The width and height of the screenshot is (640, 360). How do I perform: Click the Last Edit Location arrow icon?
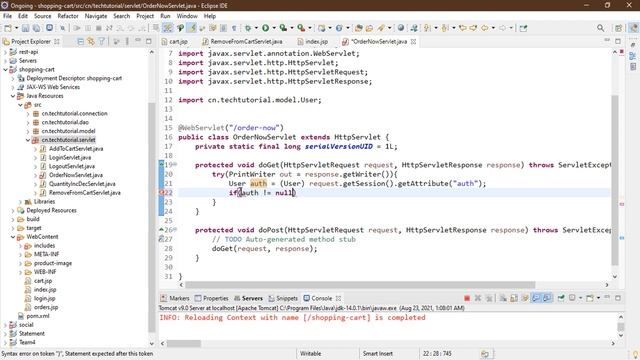coord(462,28)
